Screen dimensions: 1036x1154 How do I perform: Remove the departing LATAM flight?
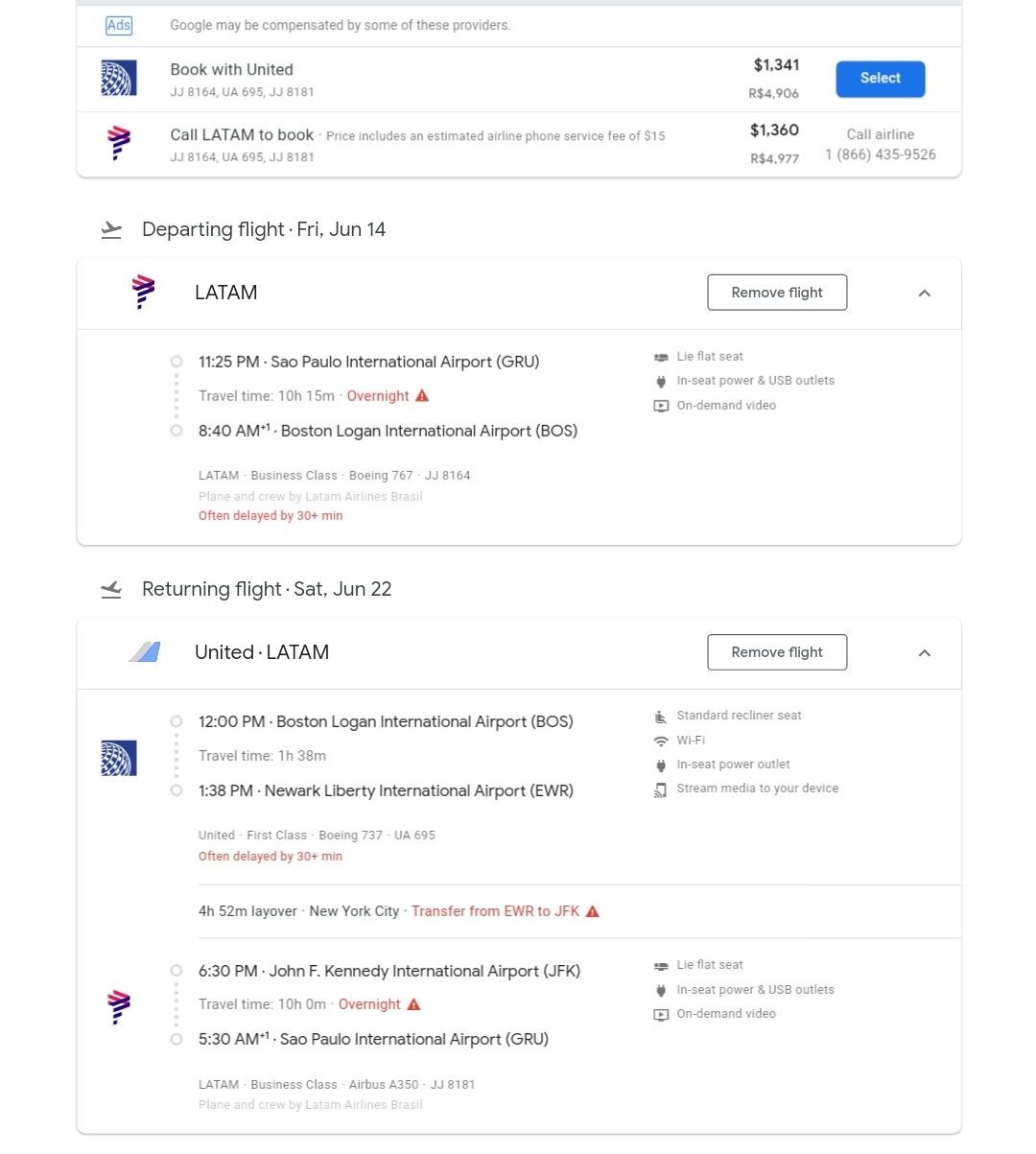[x=777, y=293]
